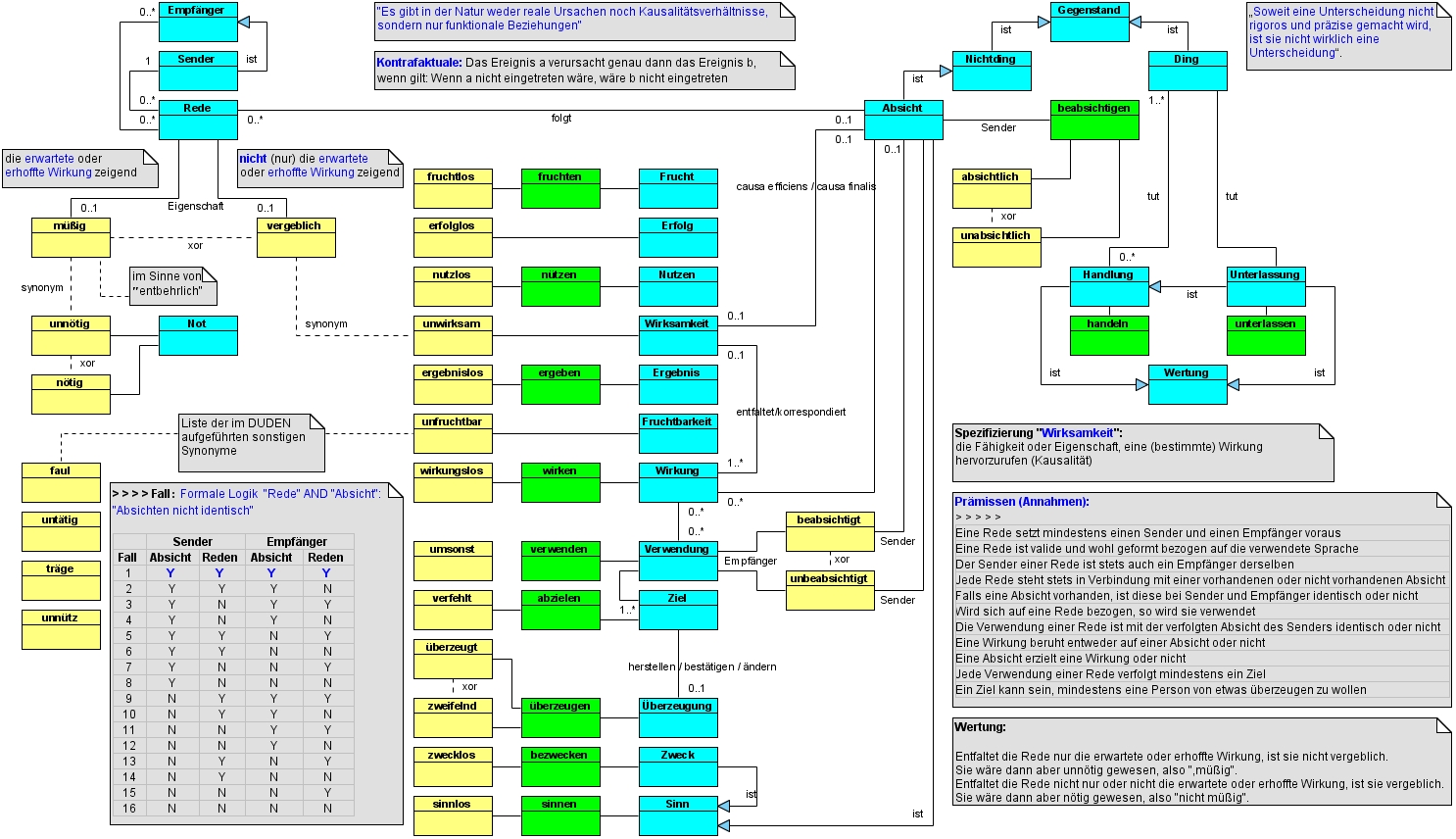This screenshot has height=839, width=1456.
Task: Select the green "bezwecken" box
Action: click(x=560, y=766)
